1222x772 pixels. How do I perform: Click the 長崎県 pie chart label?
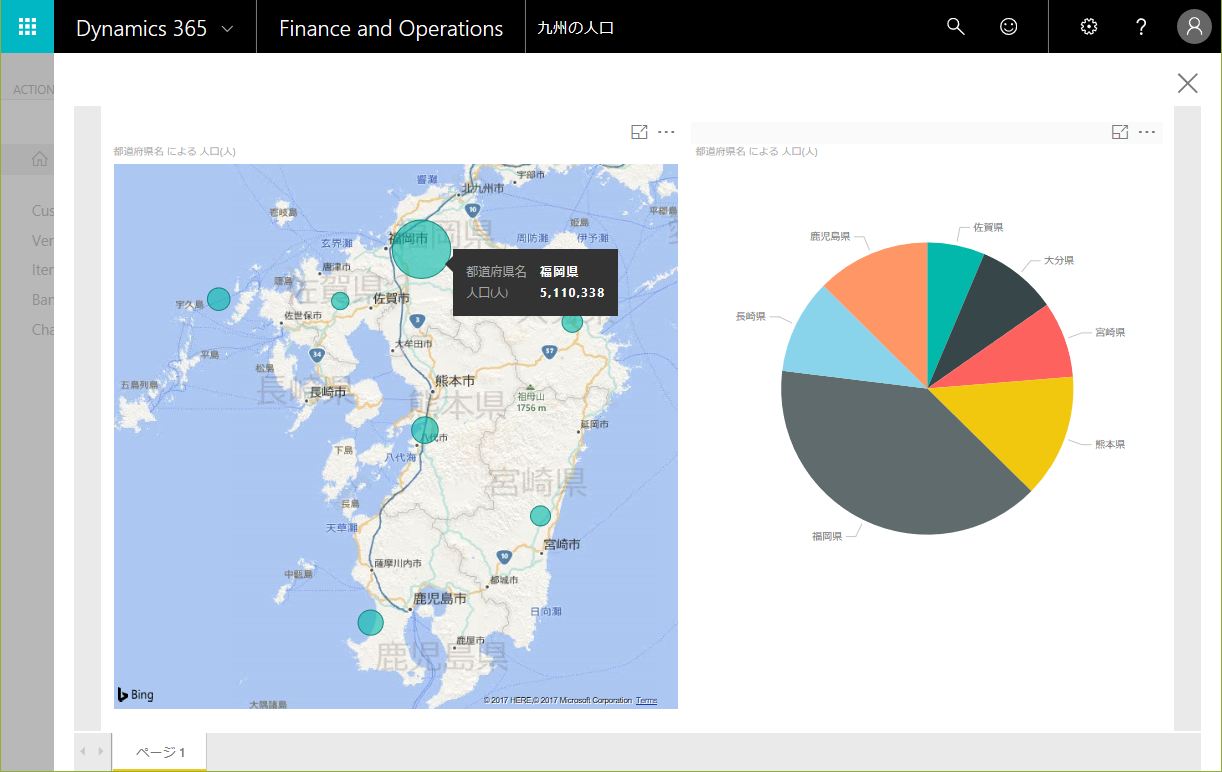[751, 316]
